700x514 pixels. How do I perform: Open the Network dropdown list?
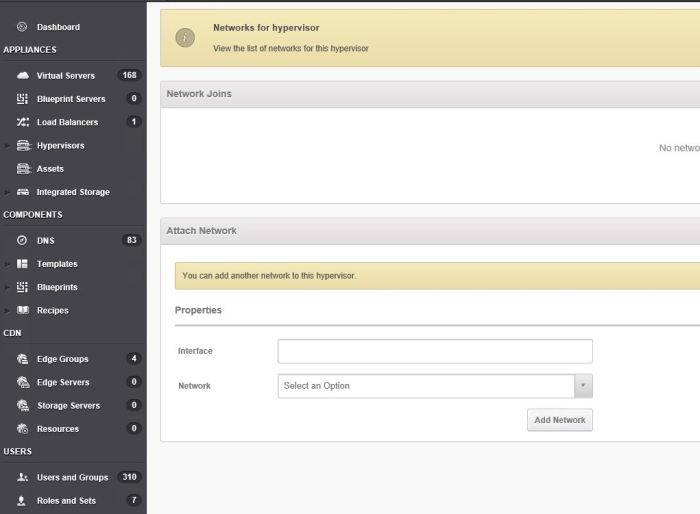point(583,386)
